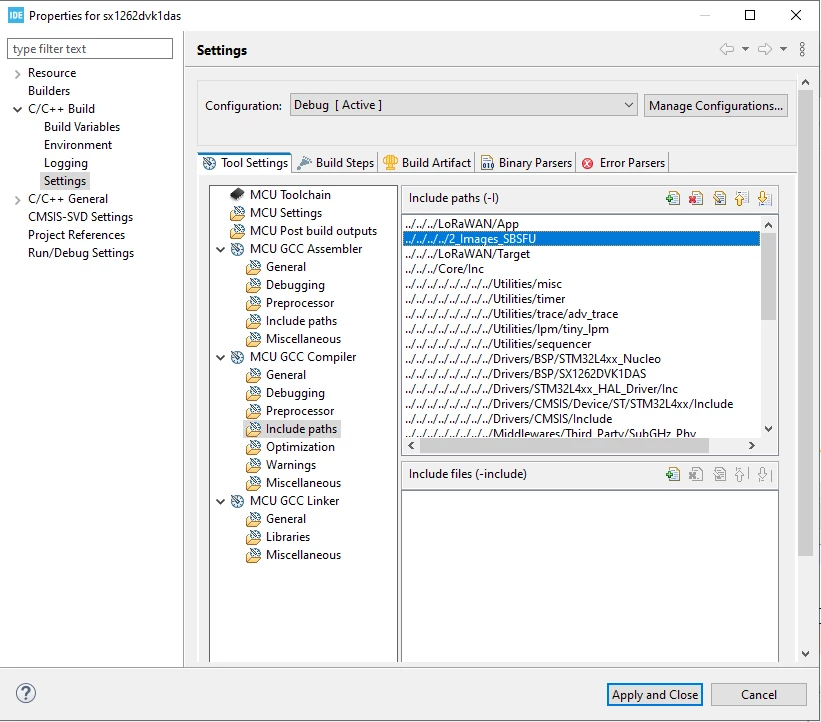
Task: Click Manage Configurations button
Action: point(716,106)
